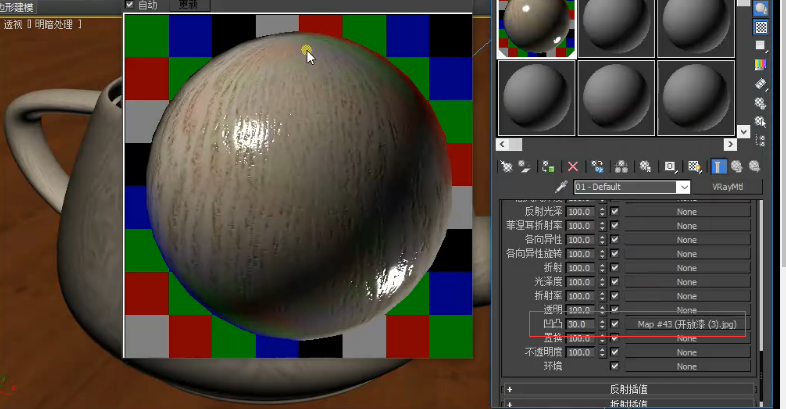Click horizontal scrollbar thumb under sample slots
Screen dimensions: 786x409
(515, 145)
